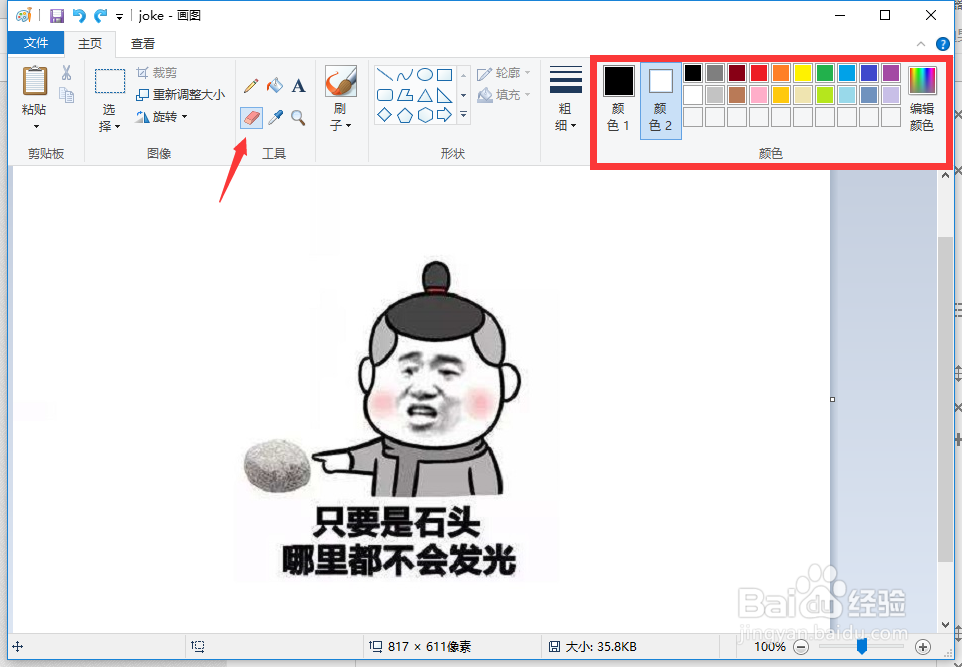The width and height of the screenshot is (962, 667).
Task: Open the 文件 file menu
Action: [x=36, y=43]
